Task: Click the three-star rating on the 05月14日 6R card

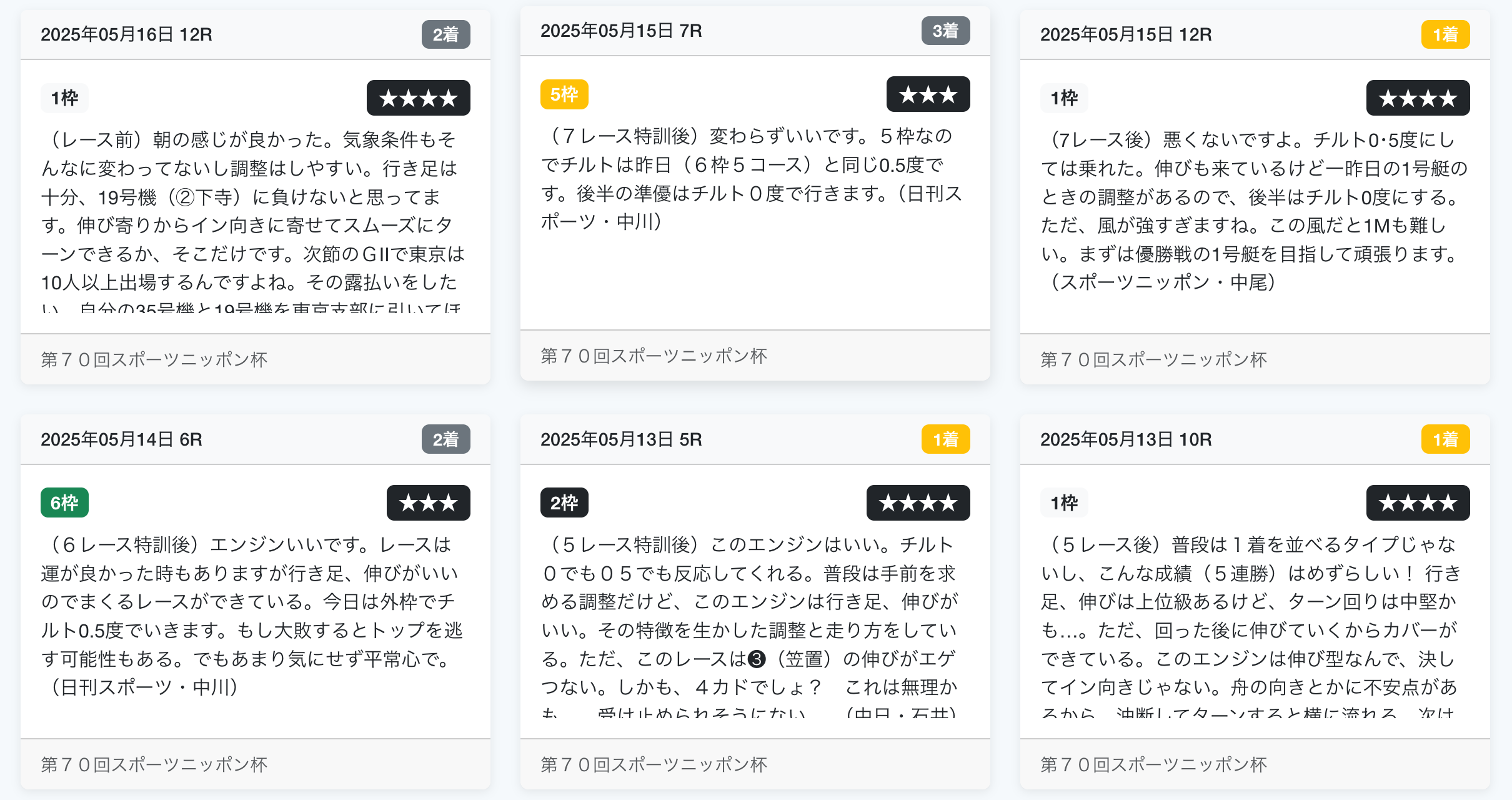Action: pos(428,503)
